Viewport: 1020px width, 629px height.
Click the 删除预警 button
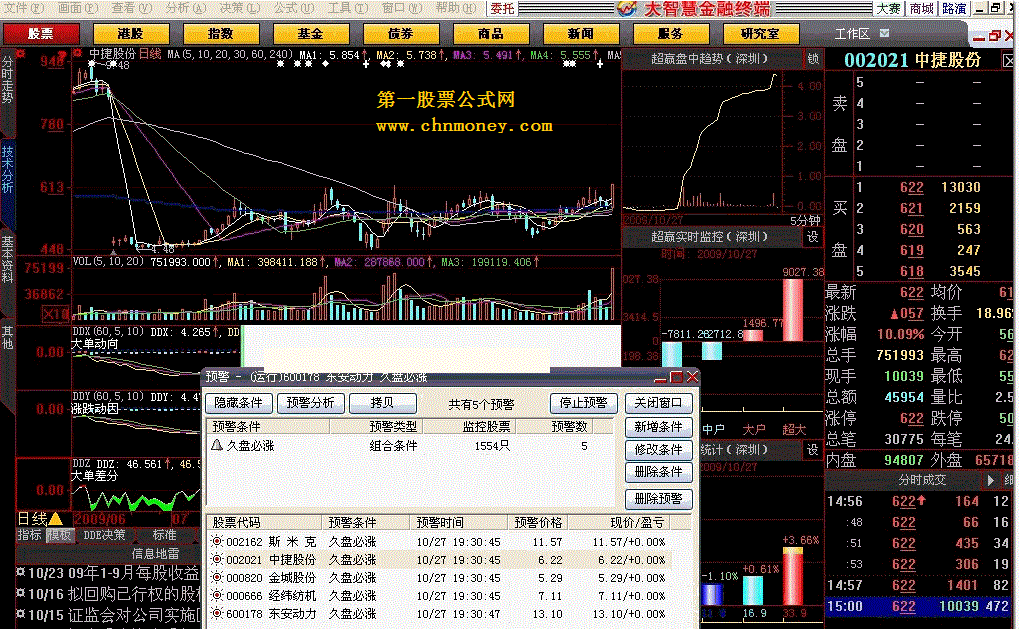point(658,499)
